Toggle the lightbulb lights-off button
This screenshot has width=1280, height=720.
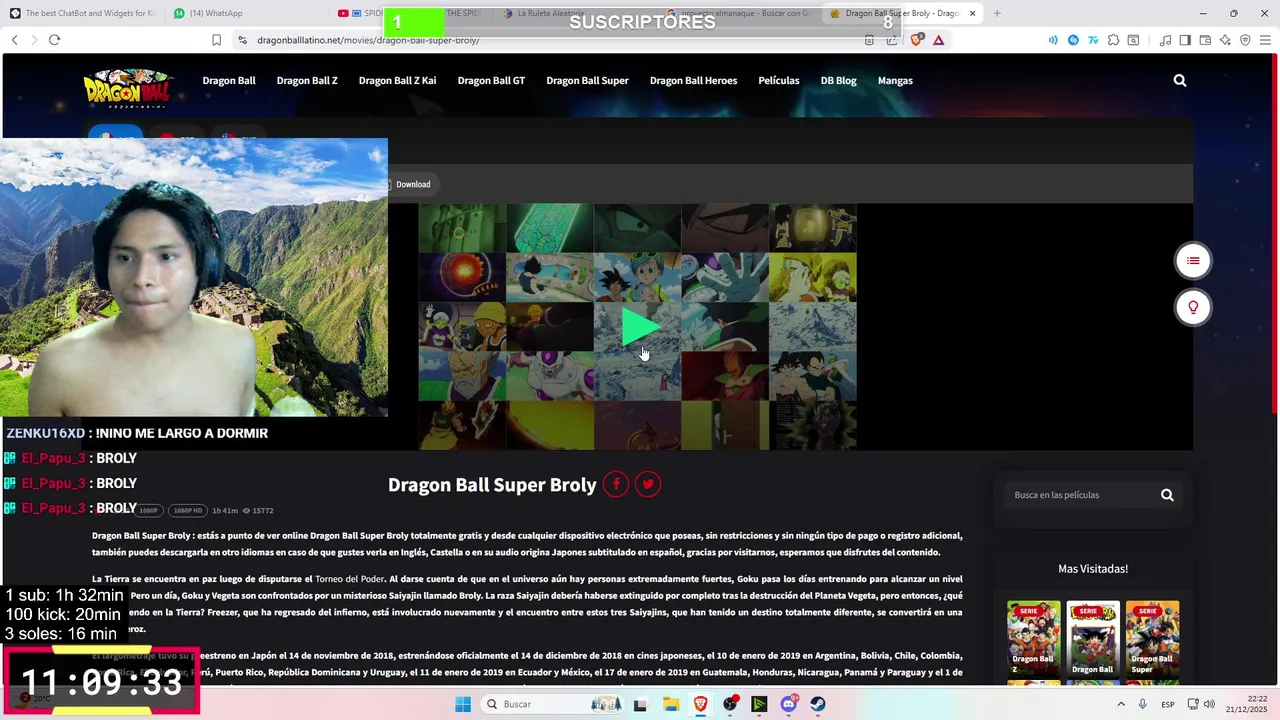point(1193,307)
